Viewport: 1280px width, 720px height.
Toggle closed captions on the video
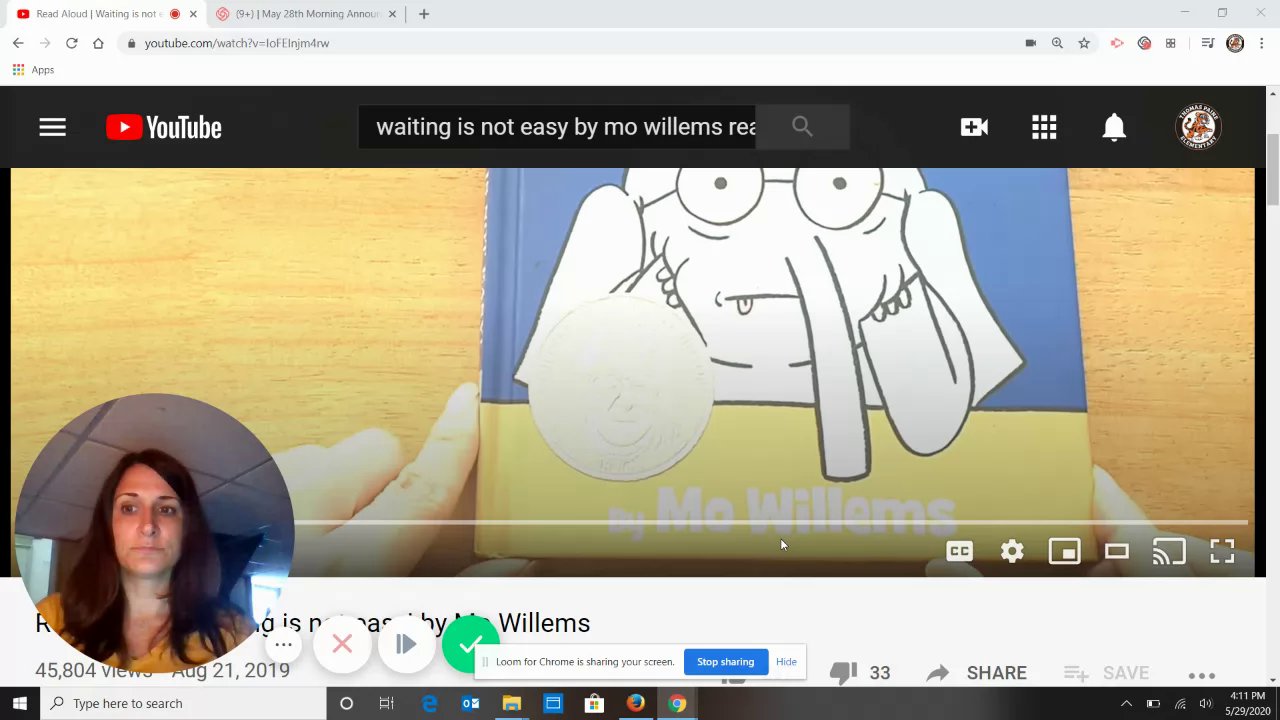tap(959, 551)
